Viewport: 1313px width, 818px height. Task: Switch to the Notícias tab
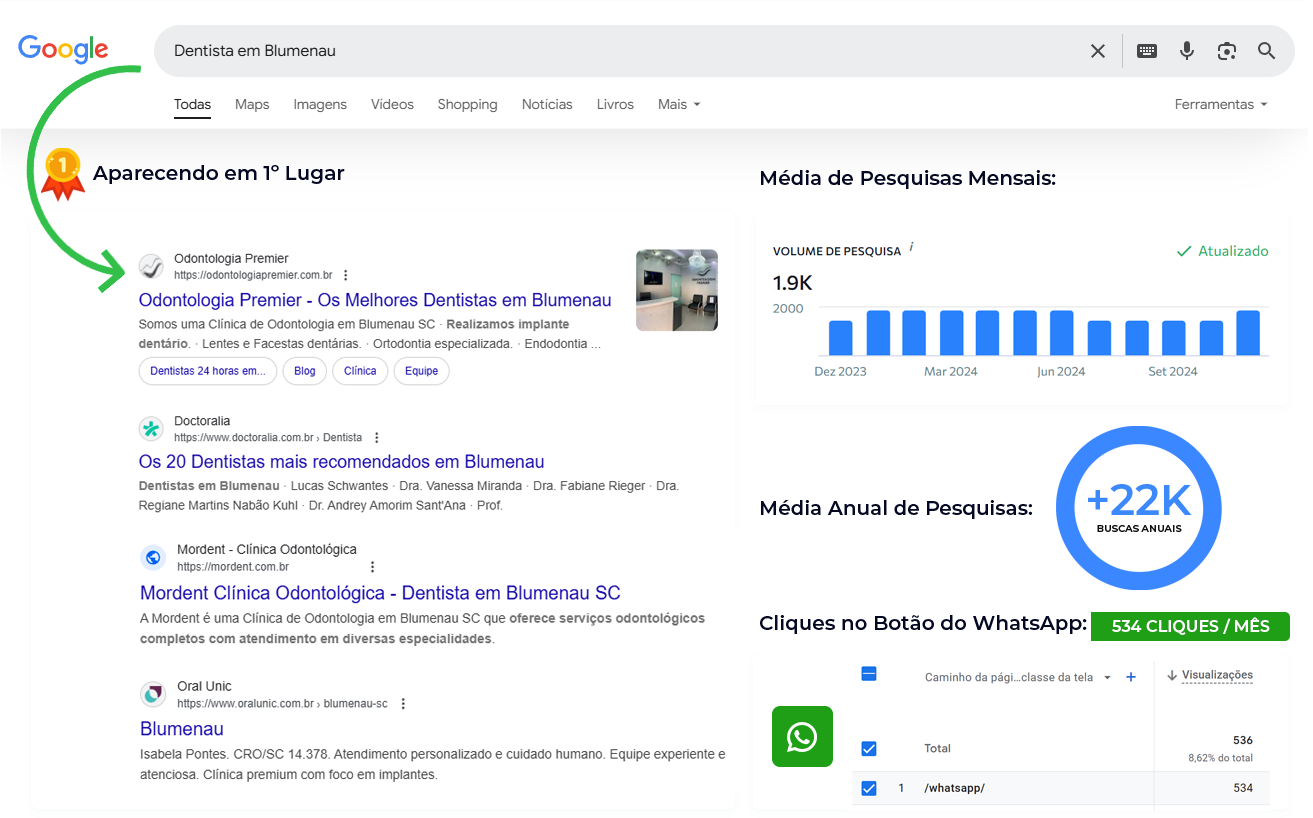point(547,105)
